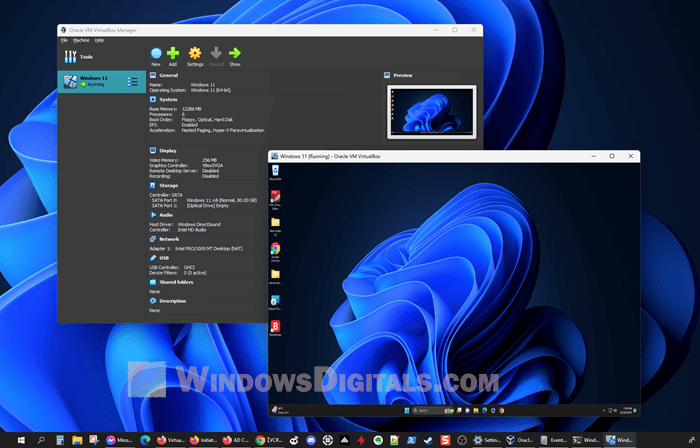Open the Windows 11 machine's list menu icon

coord(133,82)
